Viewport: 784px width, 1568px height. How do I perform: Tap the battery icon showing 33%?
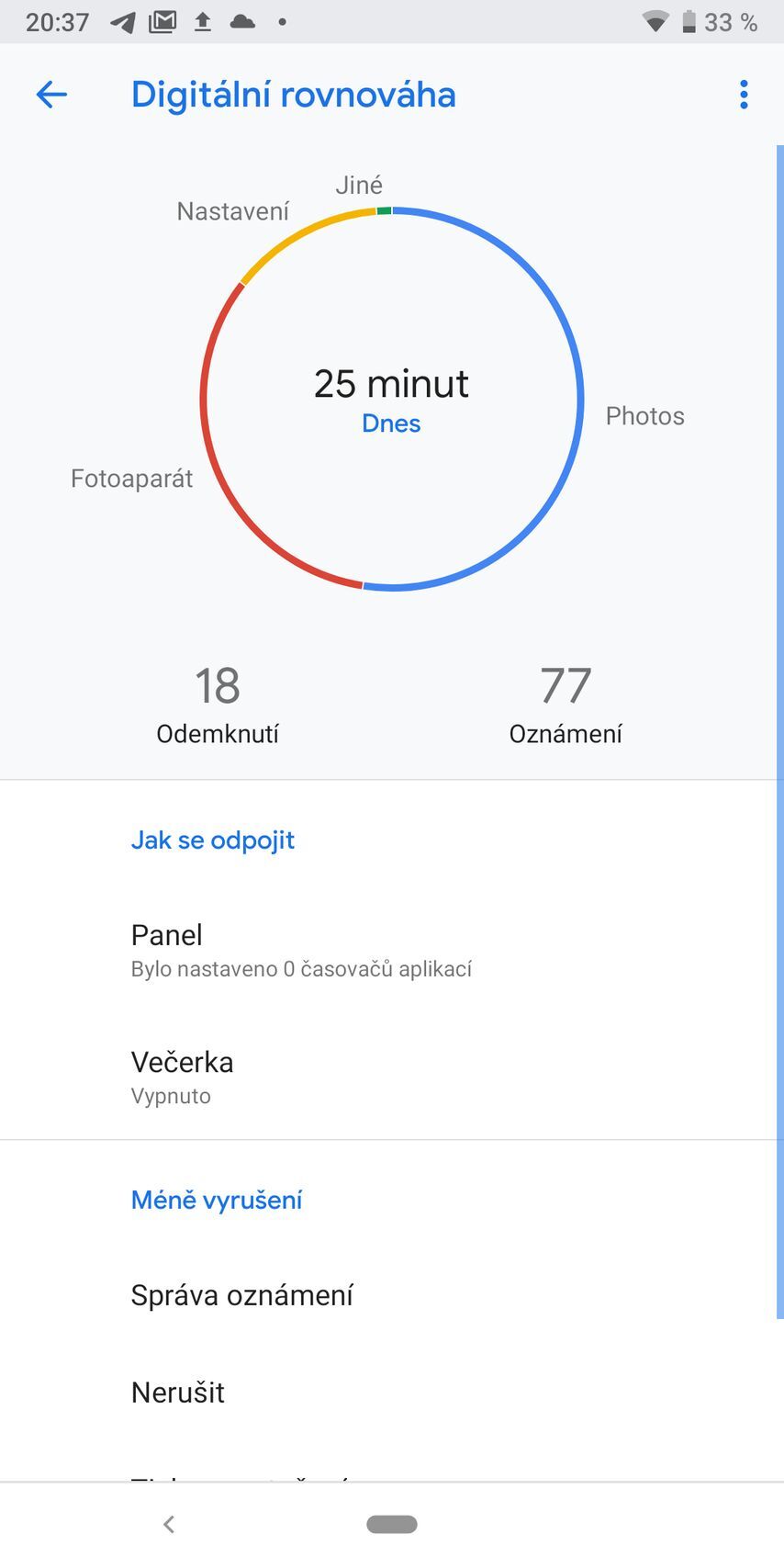tap(689, 21)
